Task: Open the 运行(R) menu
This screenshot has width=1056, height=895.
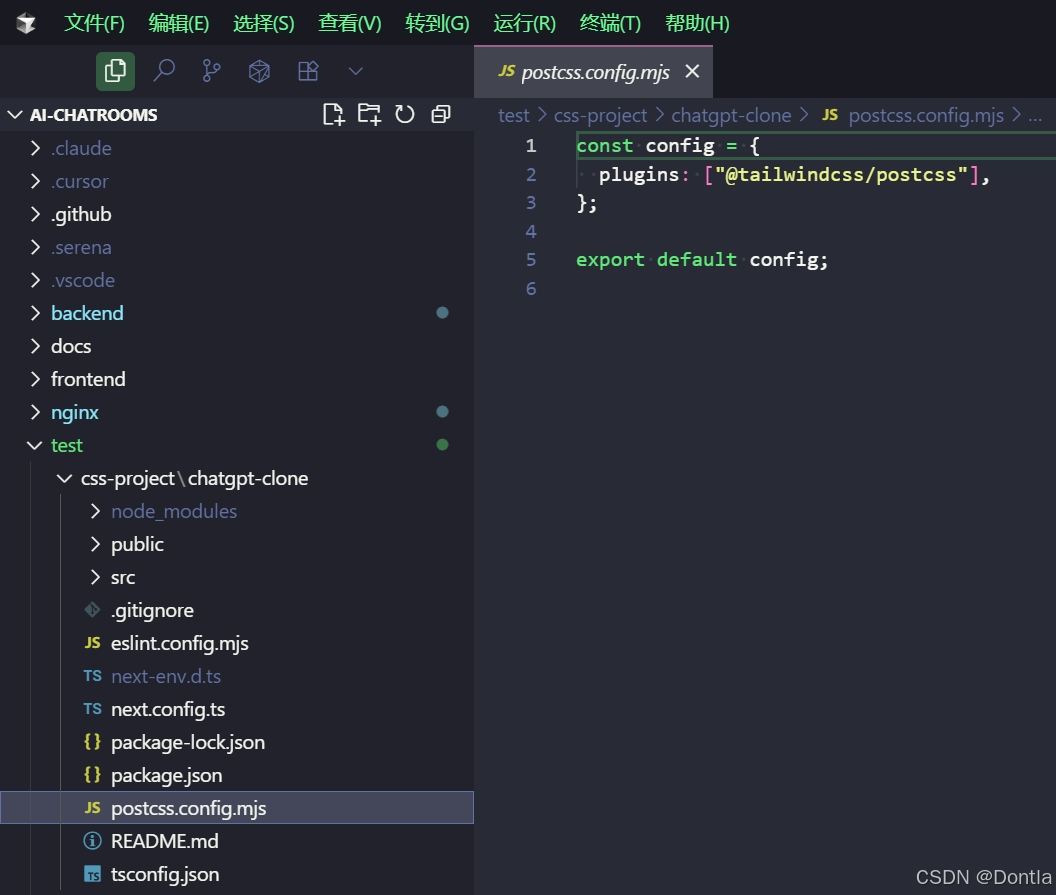Action: pos(524,24)
